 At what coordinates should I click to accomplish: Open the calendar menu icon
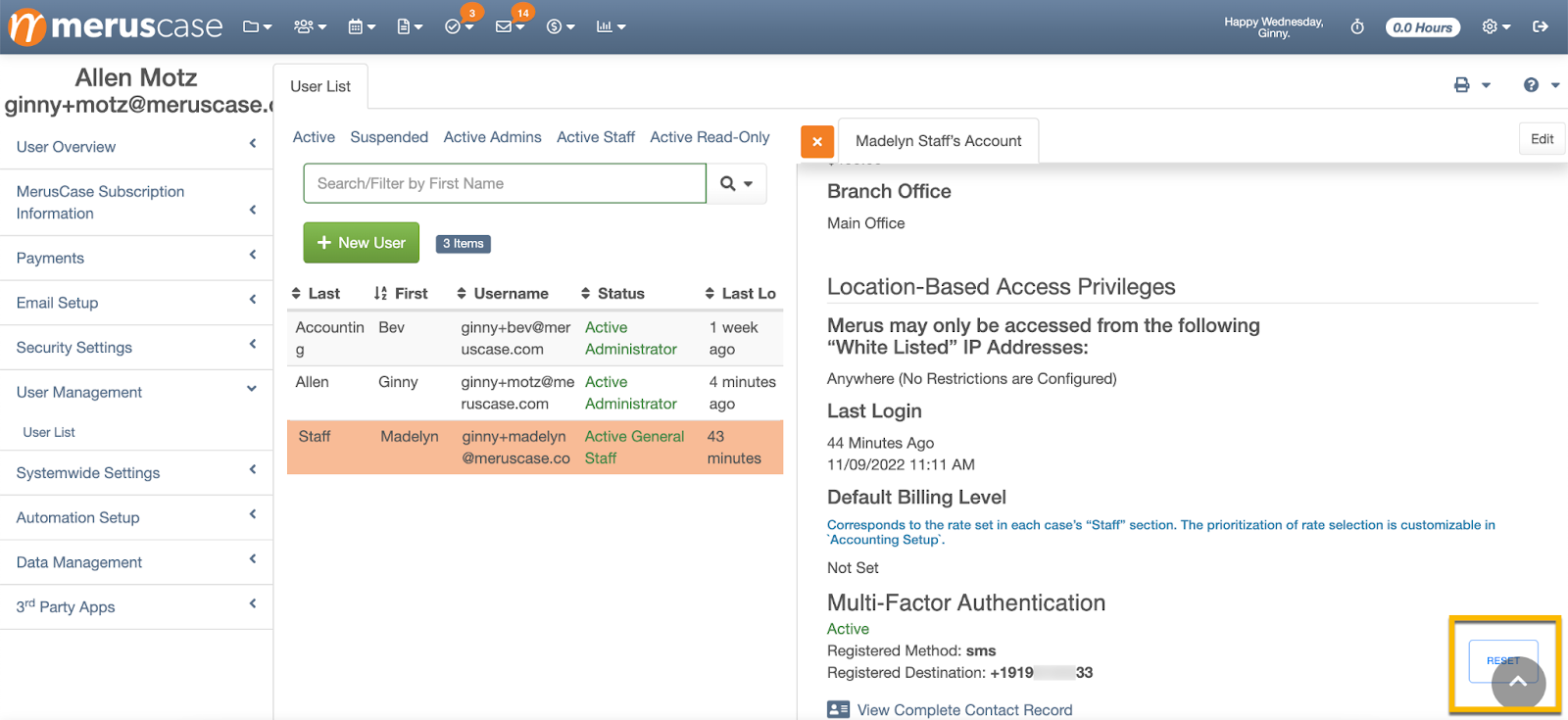point(362,26)
